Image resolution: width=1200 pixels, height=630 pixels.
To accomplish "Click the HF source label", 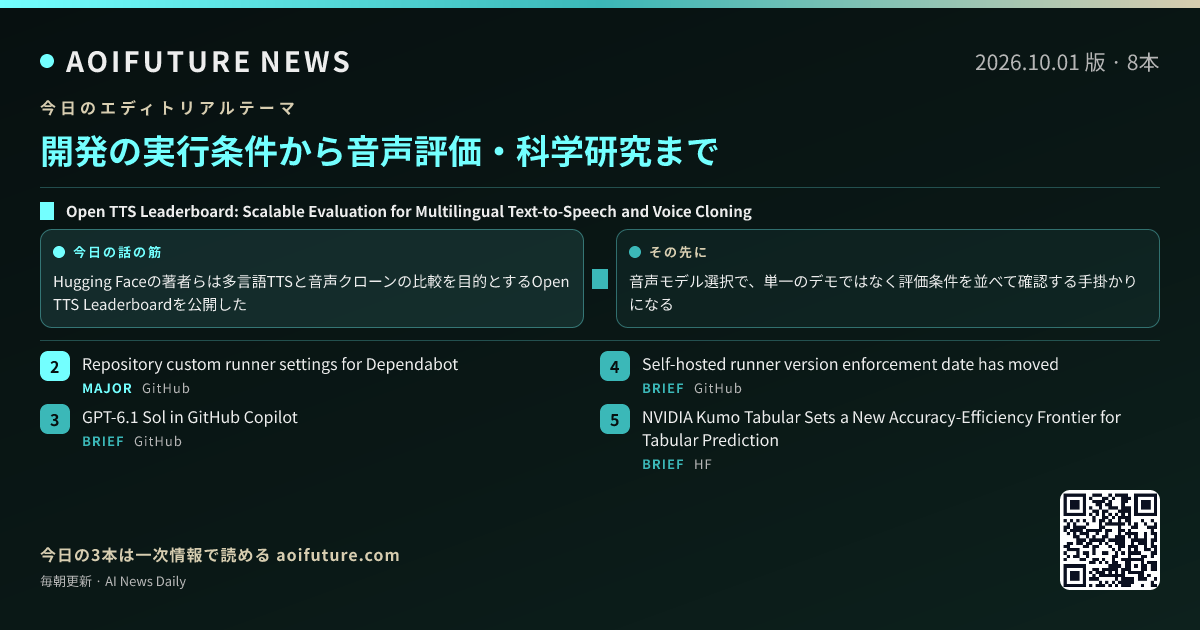I will tap(703, 464).
